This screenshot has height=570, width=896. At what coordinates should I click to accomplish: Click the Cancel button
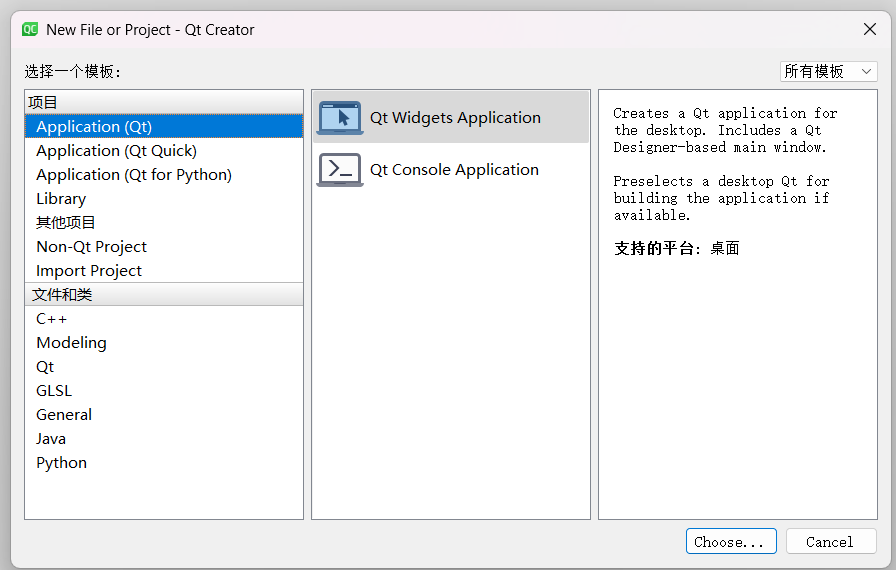831,541
